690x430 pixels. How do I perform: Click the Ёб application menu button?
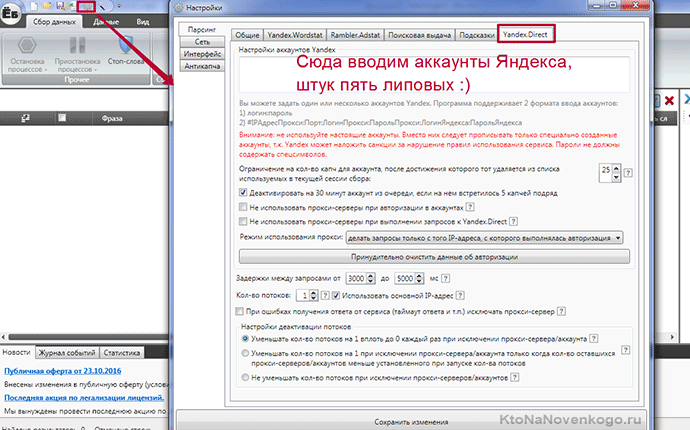[x=10, y=13]
